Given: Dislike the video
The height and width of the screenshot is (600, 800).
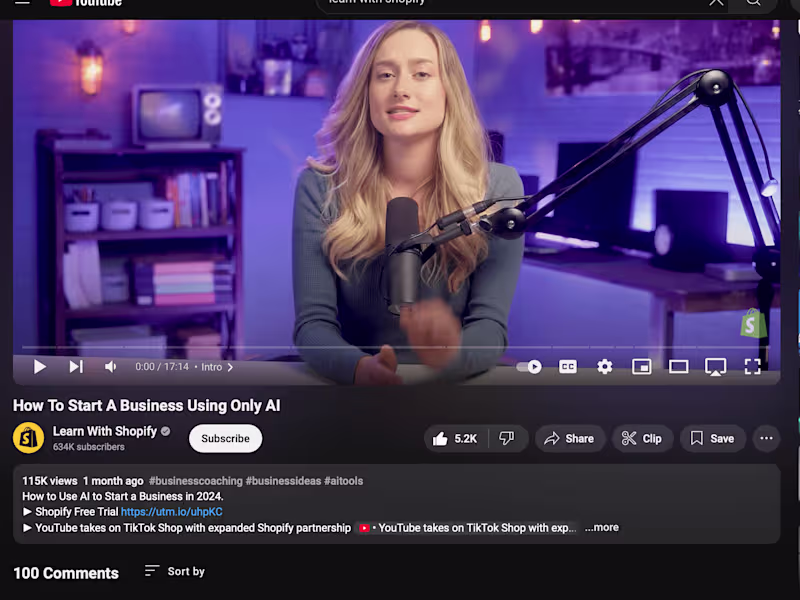Looking at the screenshot, I should click(x=507, y=439).
